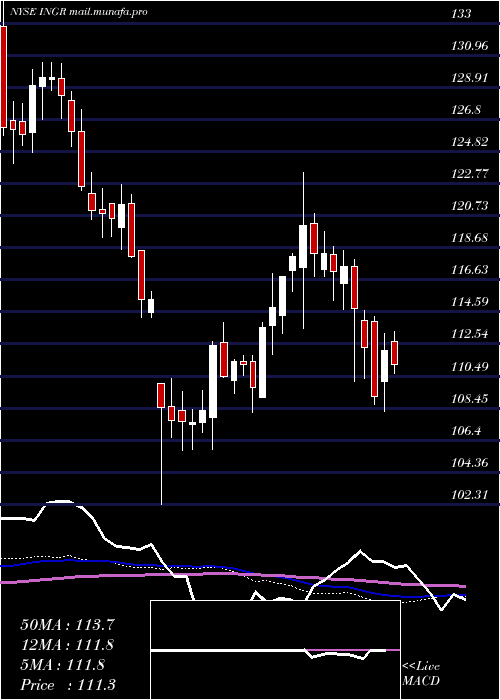
Task: Click the 122.77 price axis label
Action: click(470, 174)
